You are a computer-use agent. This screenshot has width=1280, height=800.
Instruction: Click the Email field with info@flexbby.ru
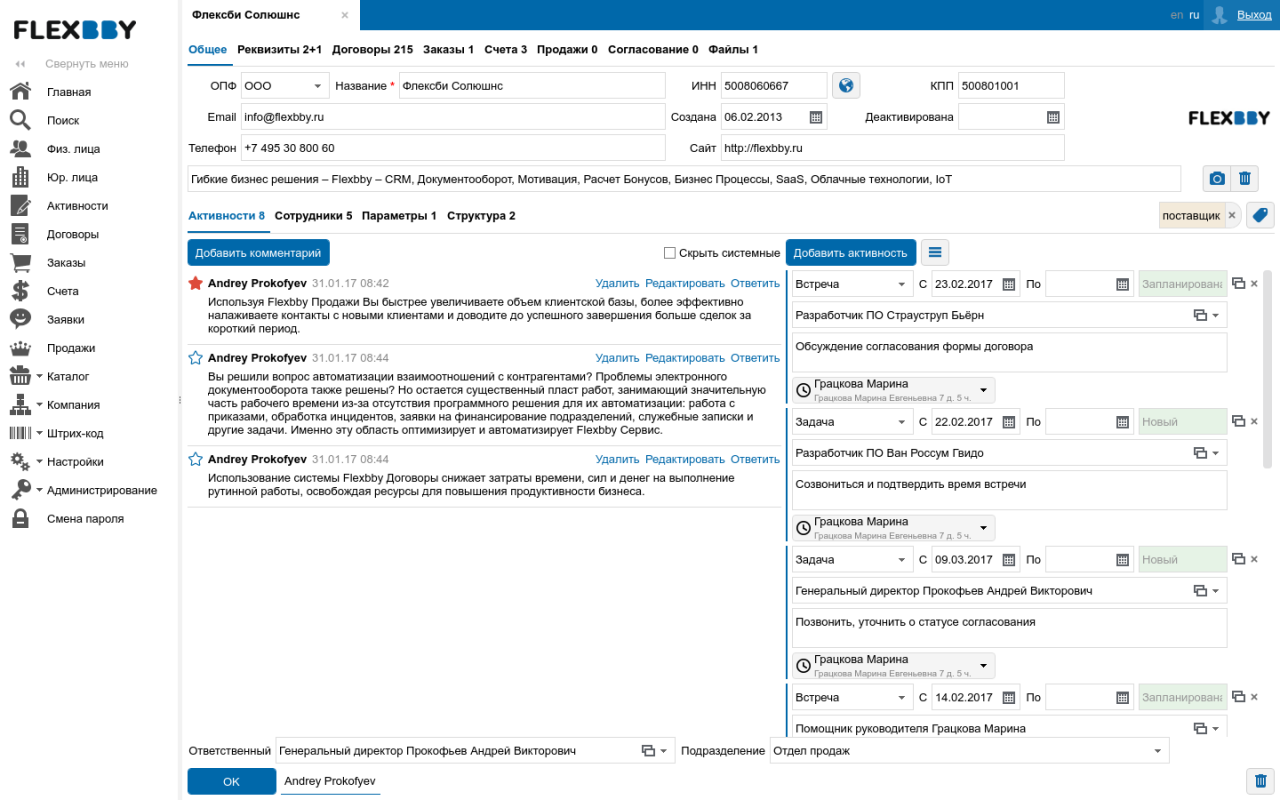pos(453,117)
